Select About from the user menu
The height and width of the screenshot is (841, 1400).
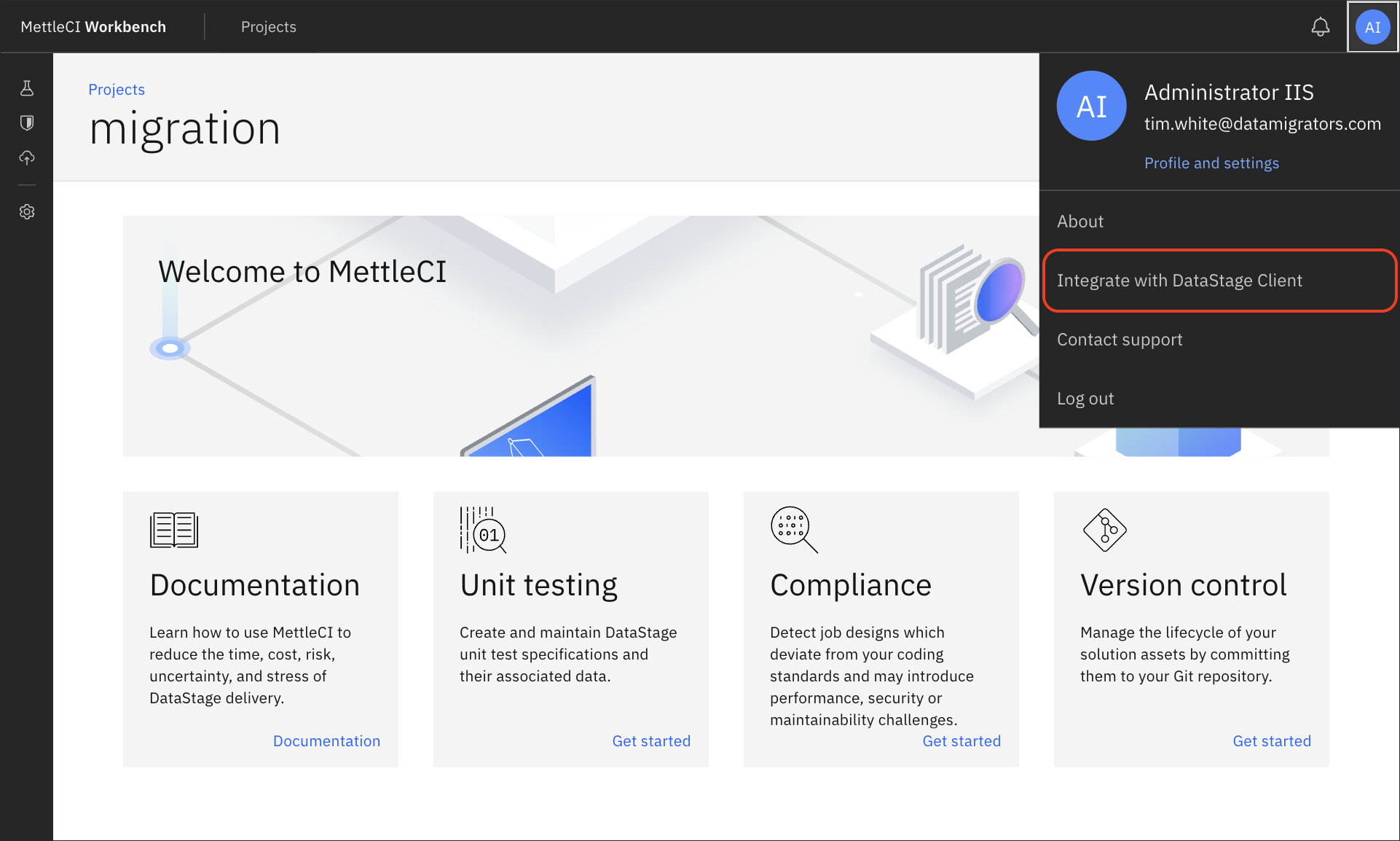click(x=1080, y=222)
